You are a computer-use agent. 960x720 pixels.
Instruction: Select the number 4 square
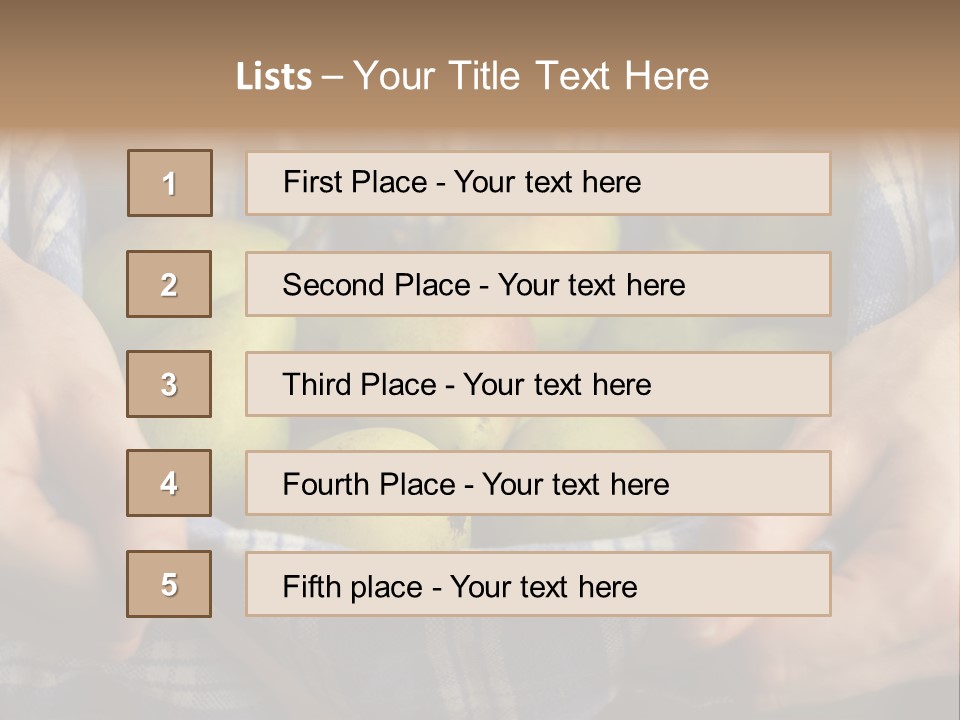169,483
